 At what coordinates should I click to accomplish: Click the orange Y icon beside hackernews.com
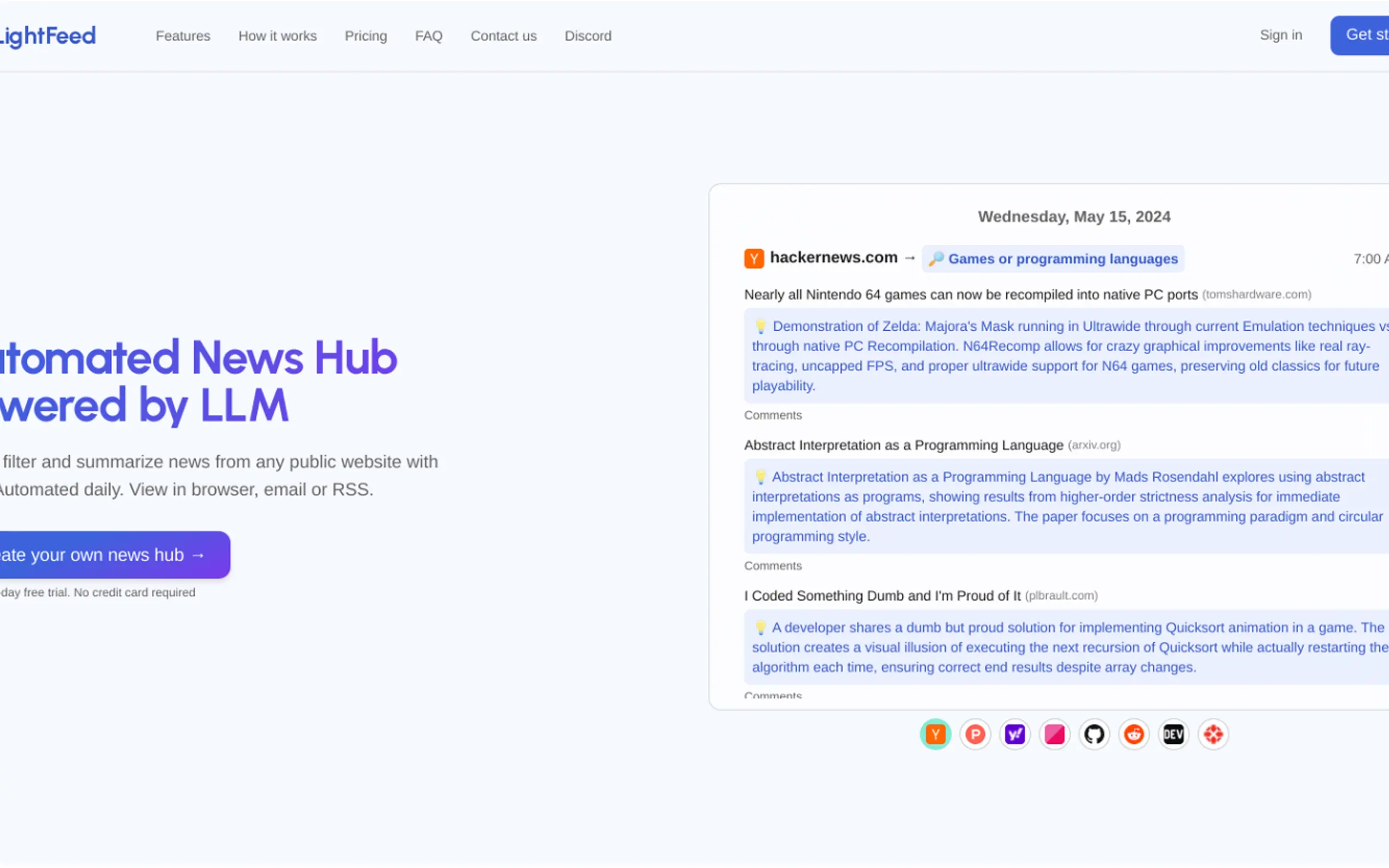click(754, 259)
